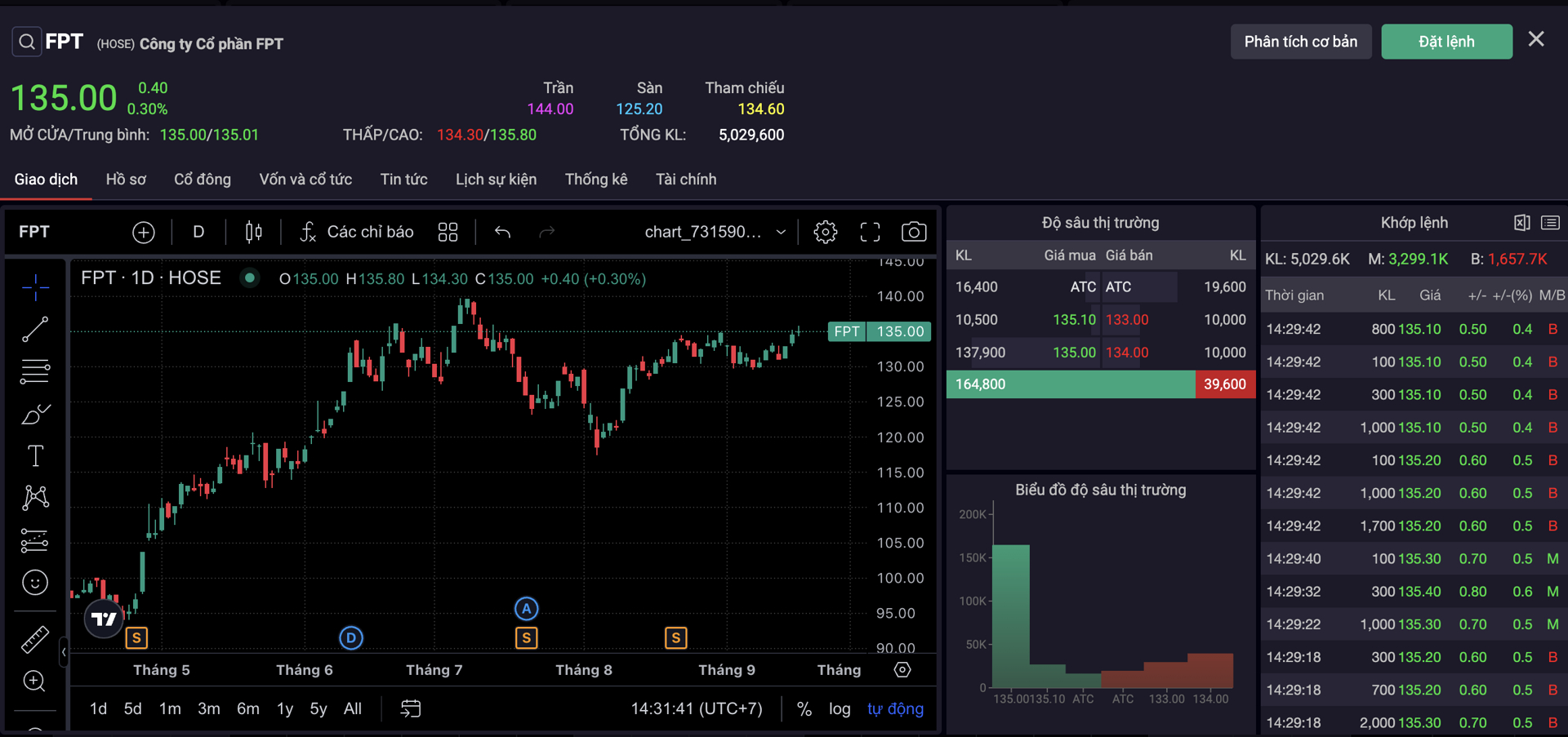
Task: Open Các chỉ báo indicators menu
Action: pos(357,233)
